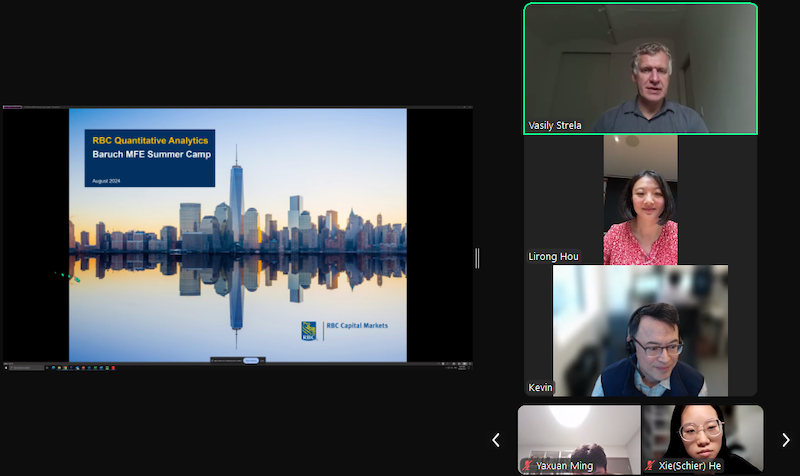Image resolution: width=800 pixels, height=476 pixels.
Task: Click Xie(Schier) He's muted microphone icon
Action: [x=649, y=465]
